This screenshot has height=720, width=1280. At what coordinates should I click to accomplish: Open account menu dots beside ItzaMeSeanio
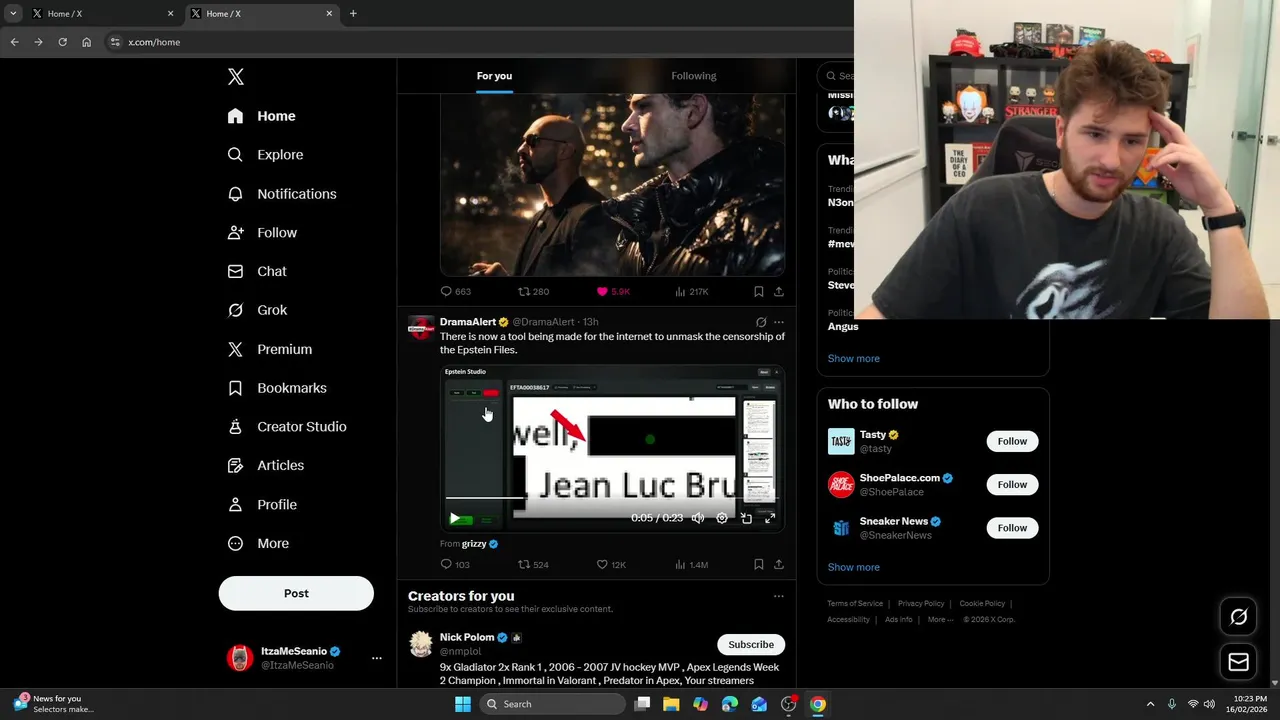point(377,658)
